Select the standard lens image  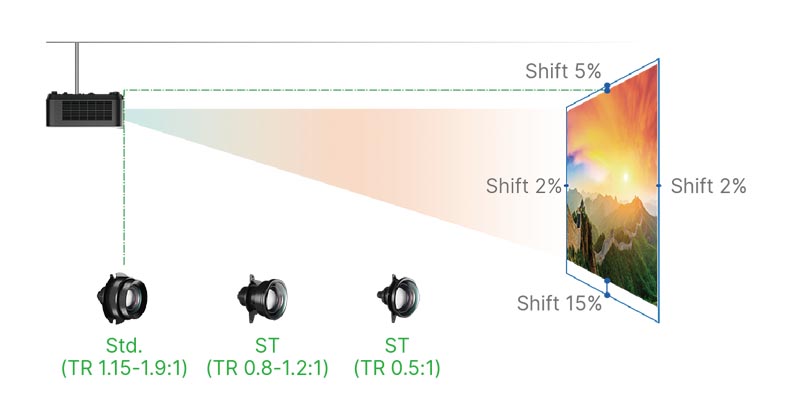pyautogui.click(x=122, y=299)
